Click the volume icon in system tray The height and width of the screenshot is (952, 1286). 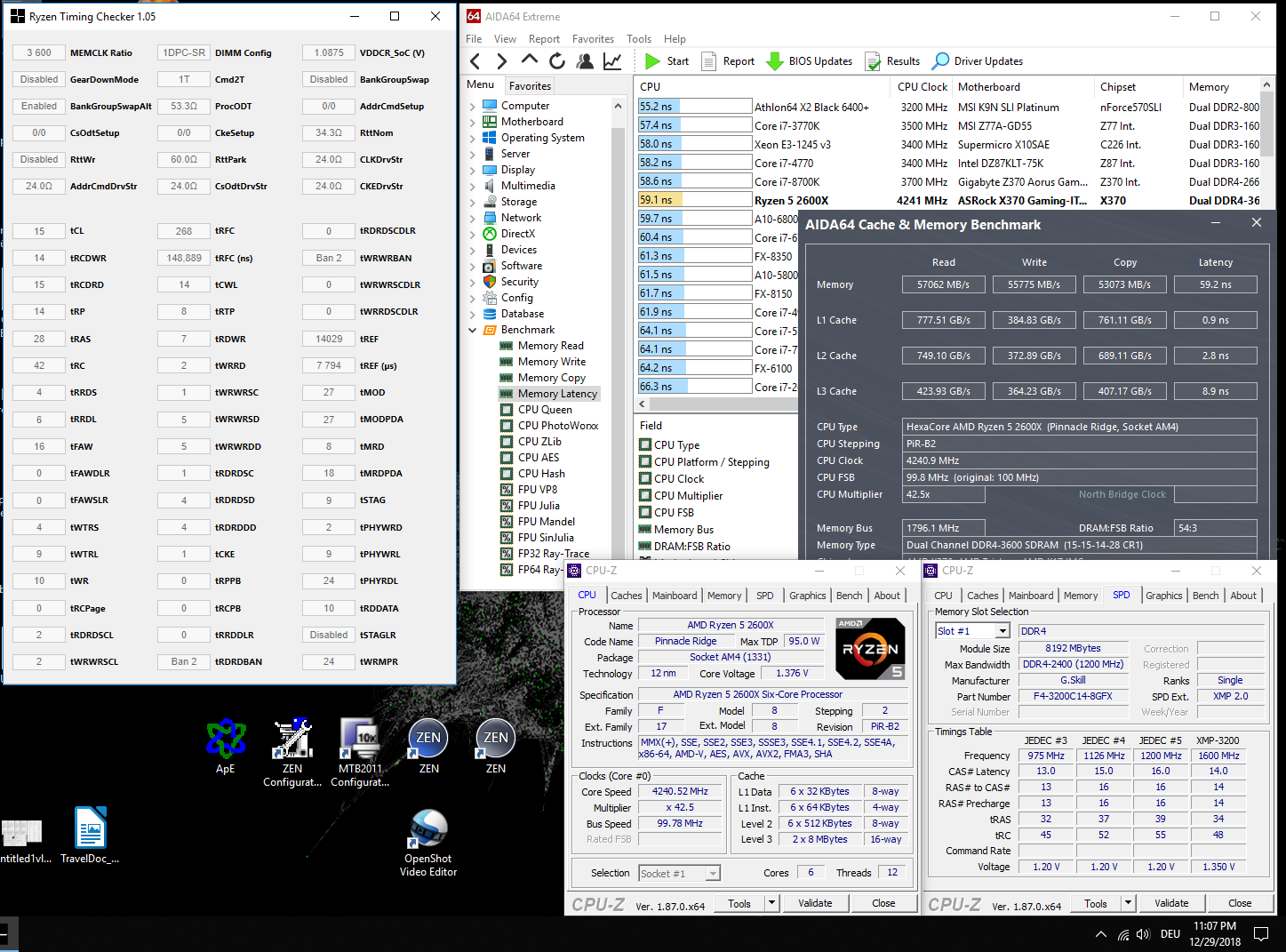coord(1143,934)
